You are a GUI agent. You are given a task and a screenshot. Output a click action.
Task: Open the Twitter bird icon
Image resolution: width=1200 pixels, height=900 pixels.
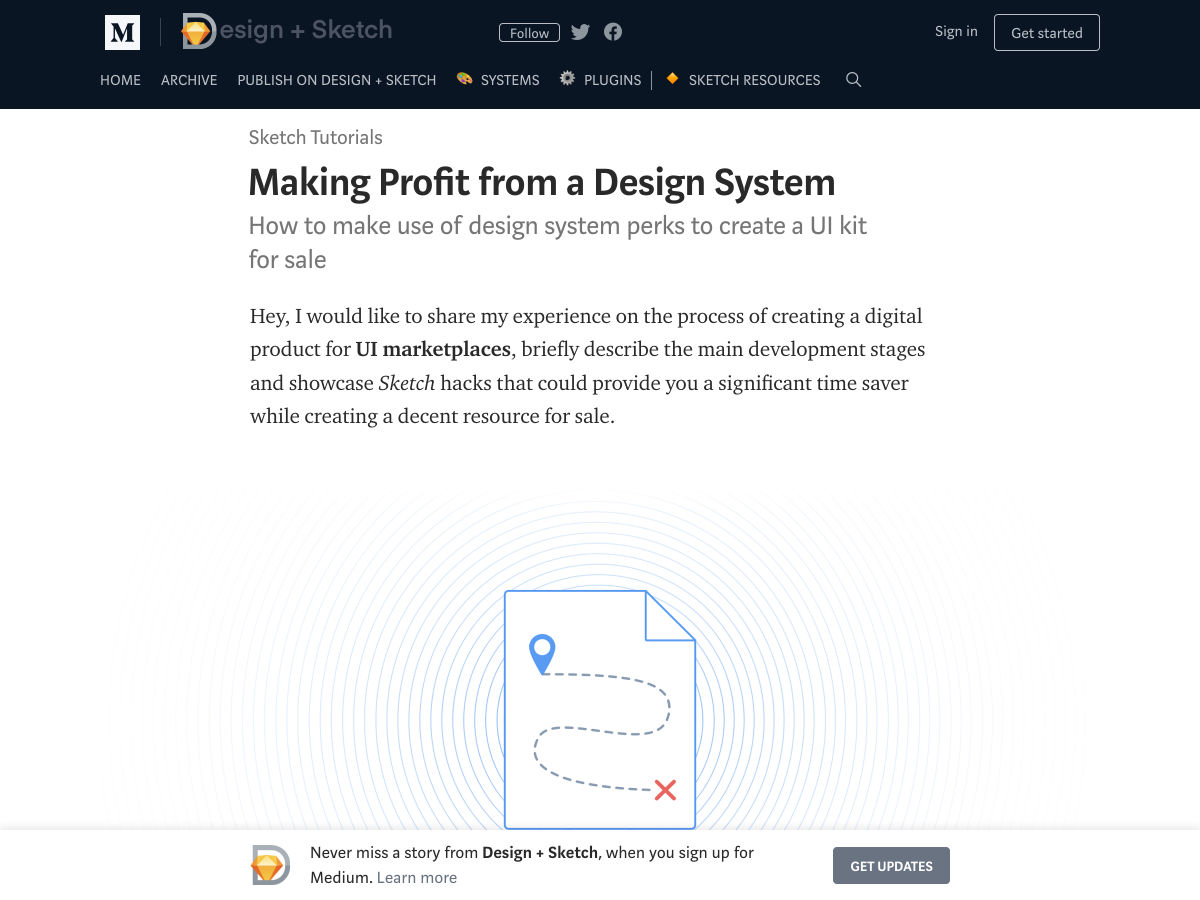pyautogui.click(x=580, y=32)
